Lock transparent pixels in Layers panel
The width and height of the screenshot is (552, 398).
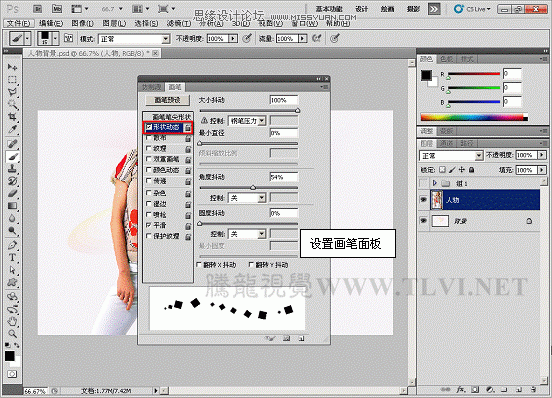(443, 170)
